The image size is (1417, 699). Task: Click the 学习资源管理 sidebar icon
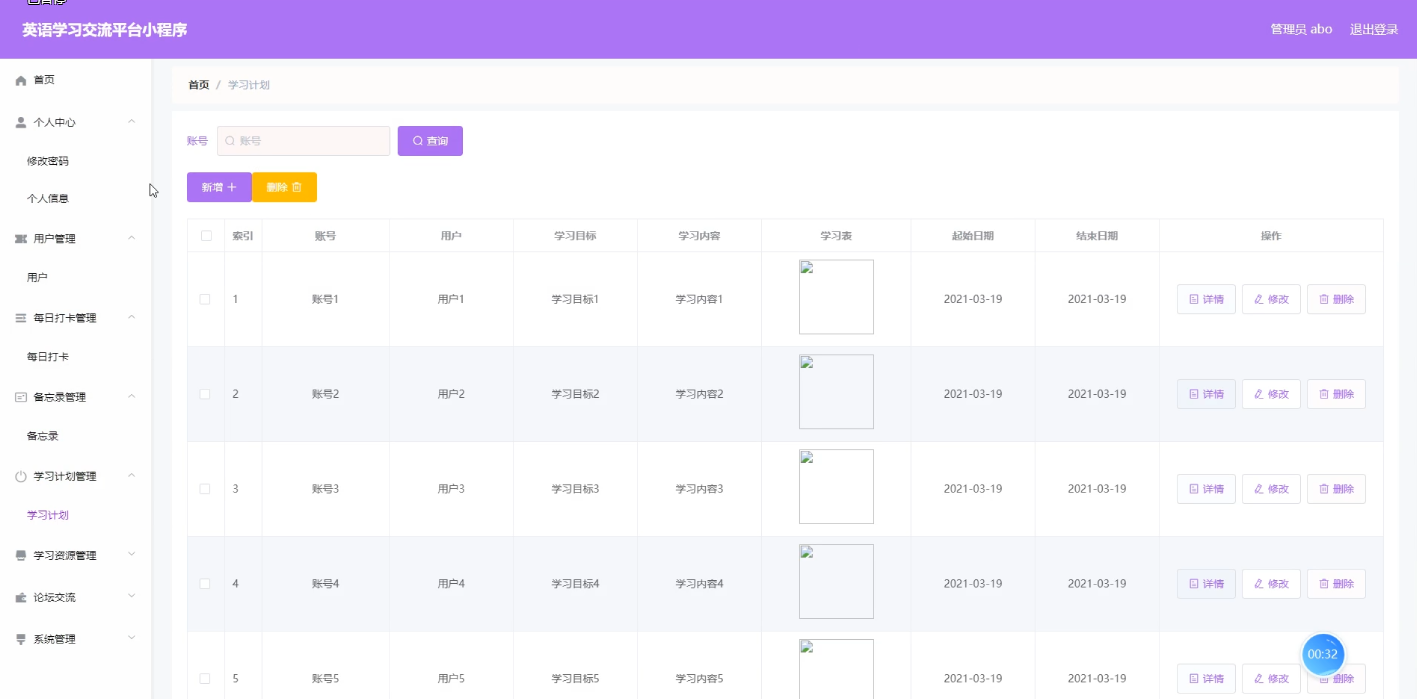21,556
